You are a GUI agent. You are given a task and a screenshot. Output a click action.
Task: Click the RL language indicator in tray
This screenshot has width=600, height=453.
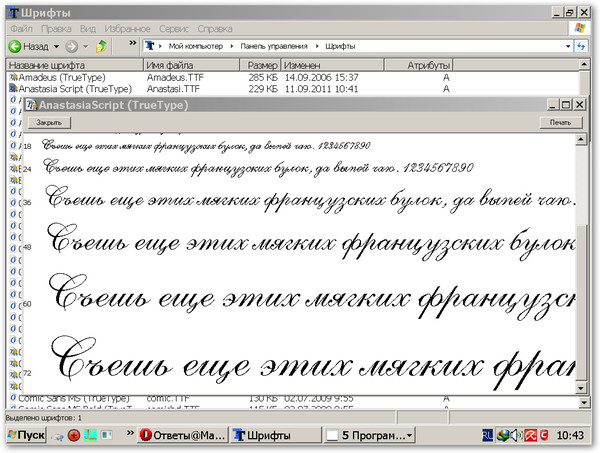[487, 436]
